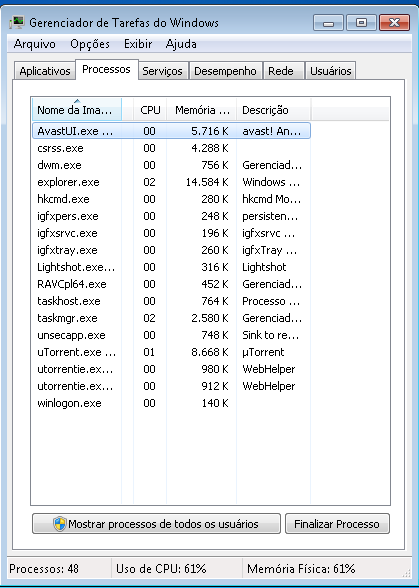The image size is (419, 588).
Task: Switch to the Aplicativos tab
Action: click(45, 71)
